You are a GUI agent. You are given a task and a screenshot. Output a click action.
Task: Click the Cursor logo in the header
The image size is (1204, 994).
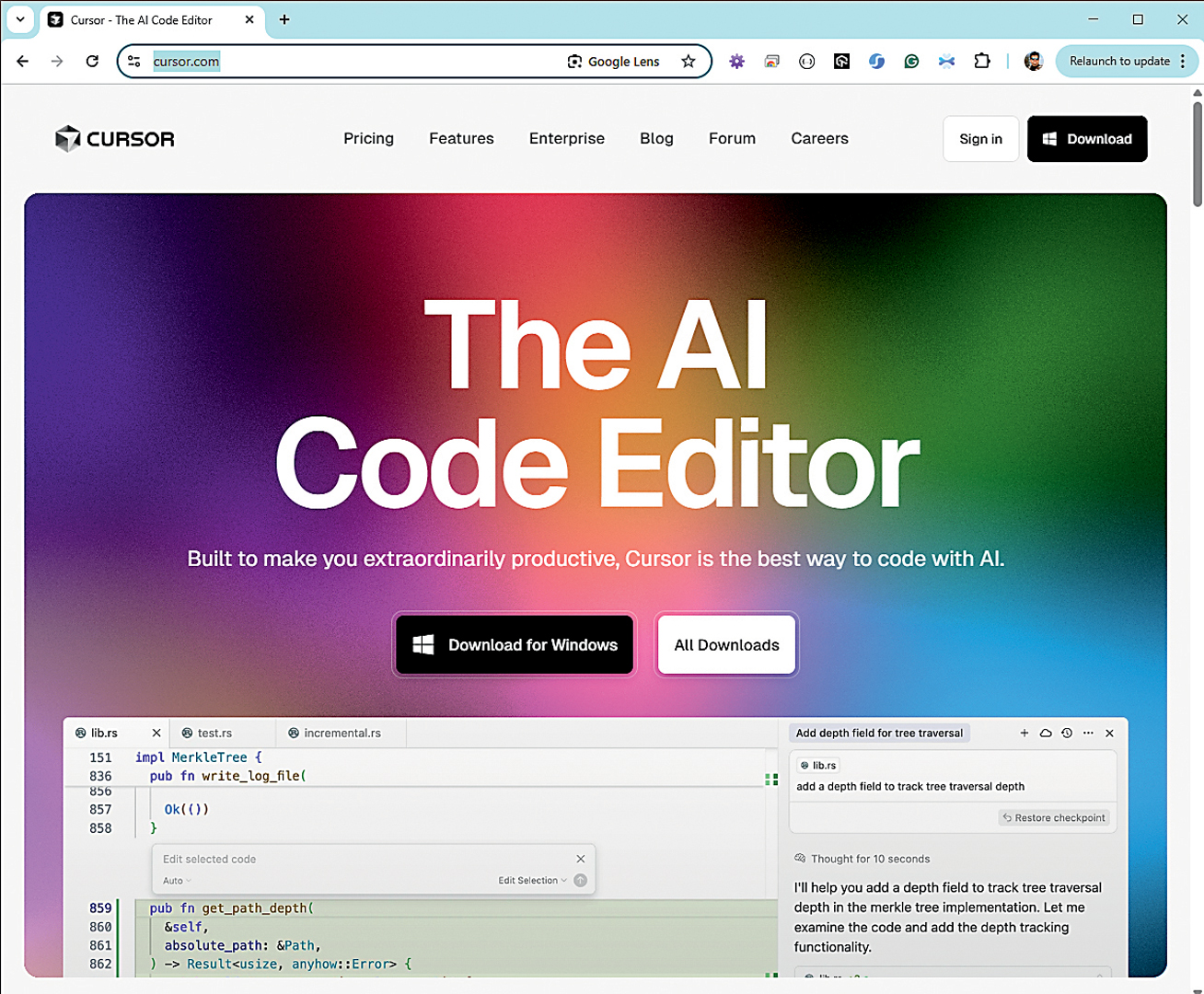click(x=114, y=139)
